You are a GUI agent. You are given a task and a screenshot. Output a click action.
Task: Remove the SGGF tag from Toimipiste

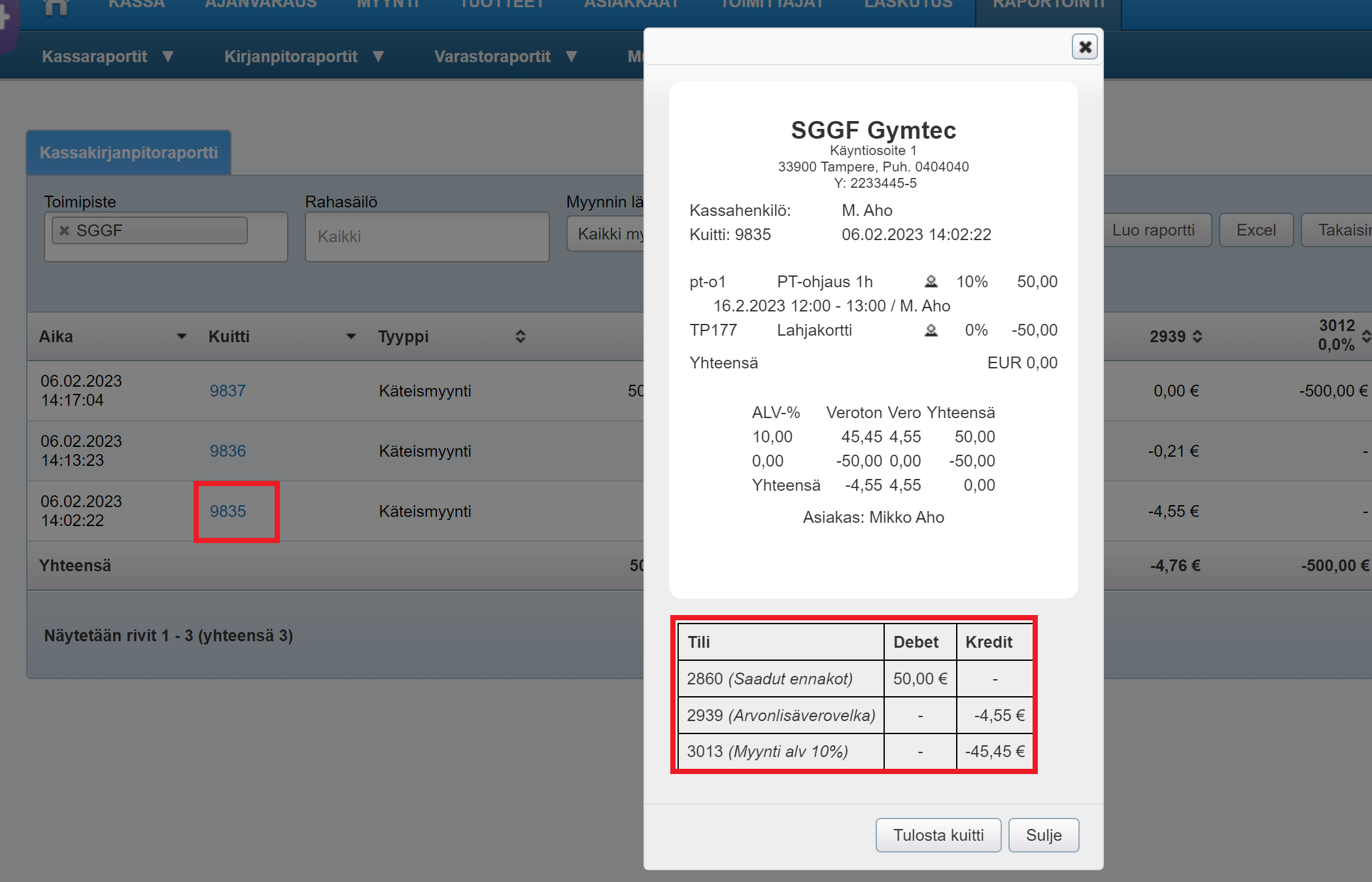point(64,231)
